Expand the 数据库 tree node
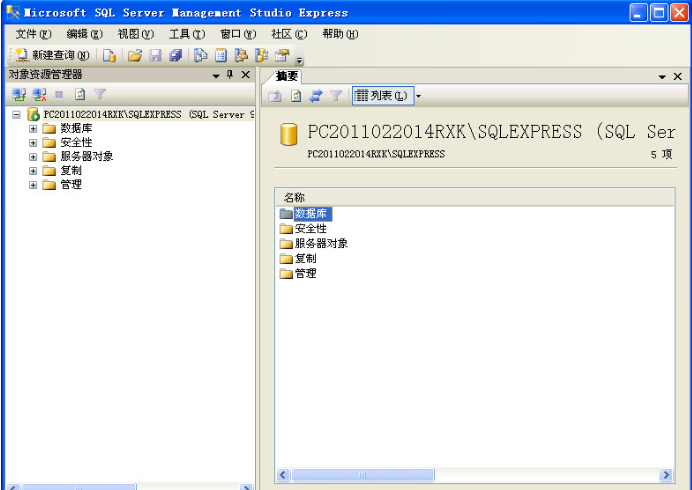Screen dimensions: 692x490 [33, 129]
